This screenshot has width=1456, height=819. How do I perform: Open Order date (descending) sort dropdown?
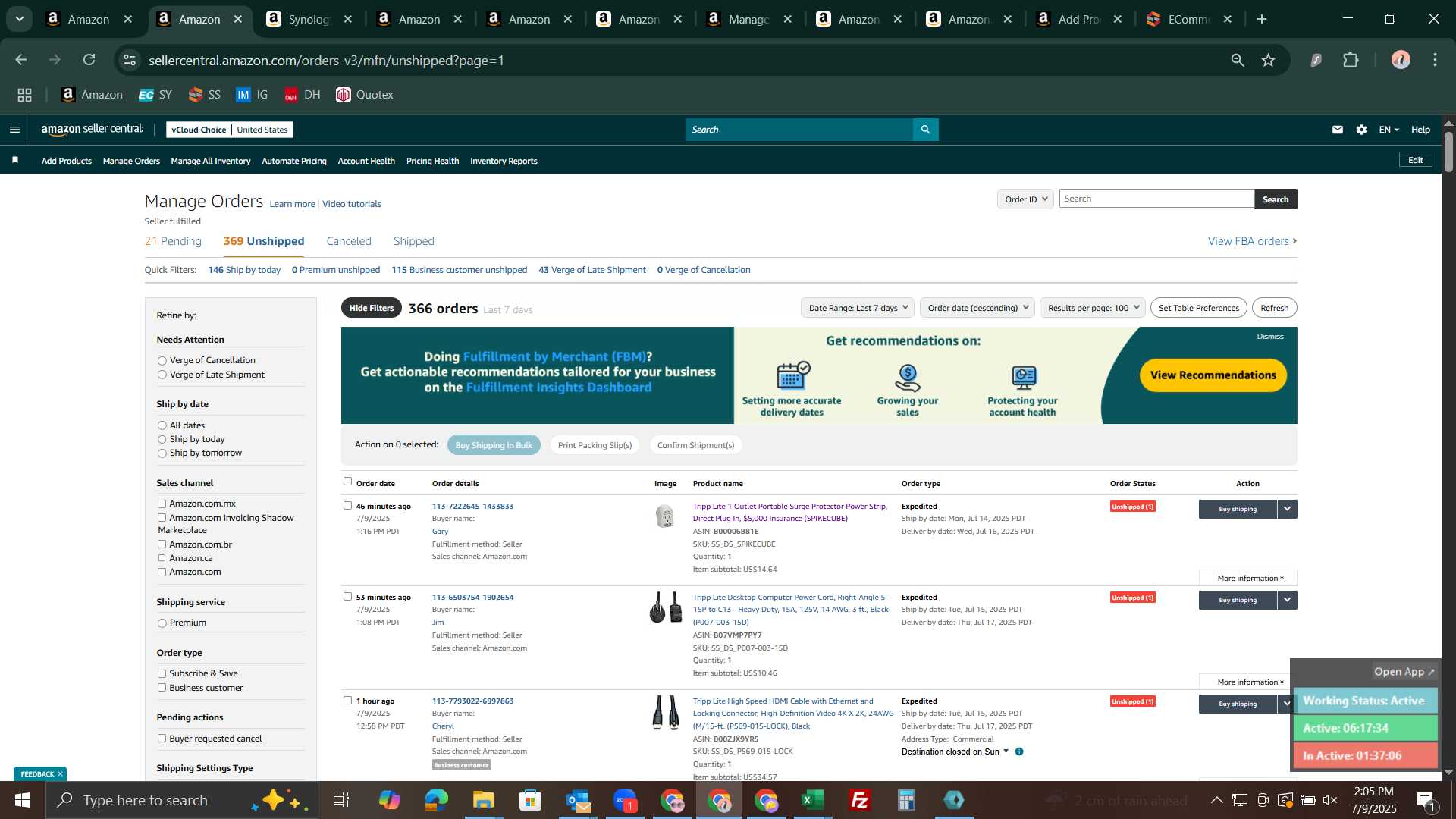click(x=977, y=308)
